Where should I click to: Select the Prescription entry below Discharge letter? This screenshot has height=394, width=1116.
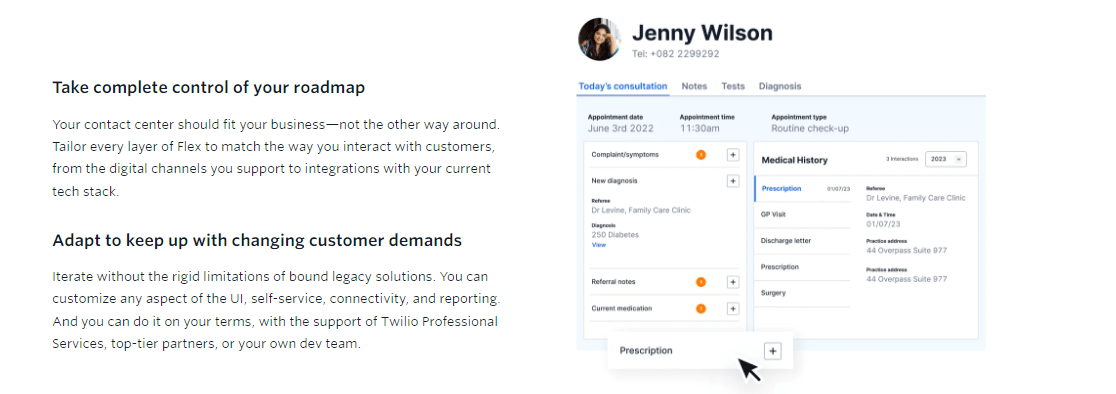pyautogui.click(x=802, y=267)
